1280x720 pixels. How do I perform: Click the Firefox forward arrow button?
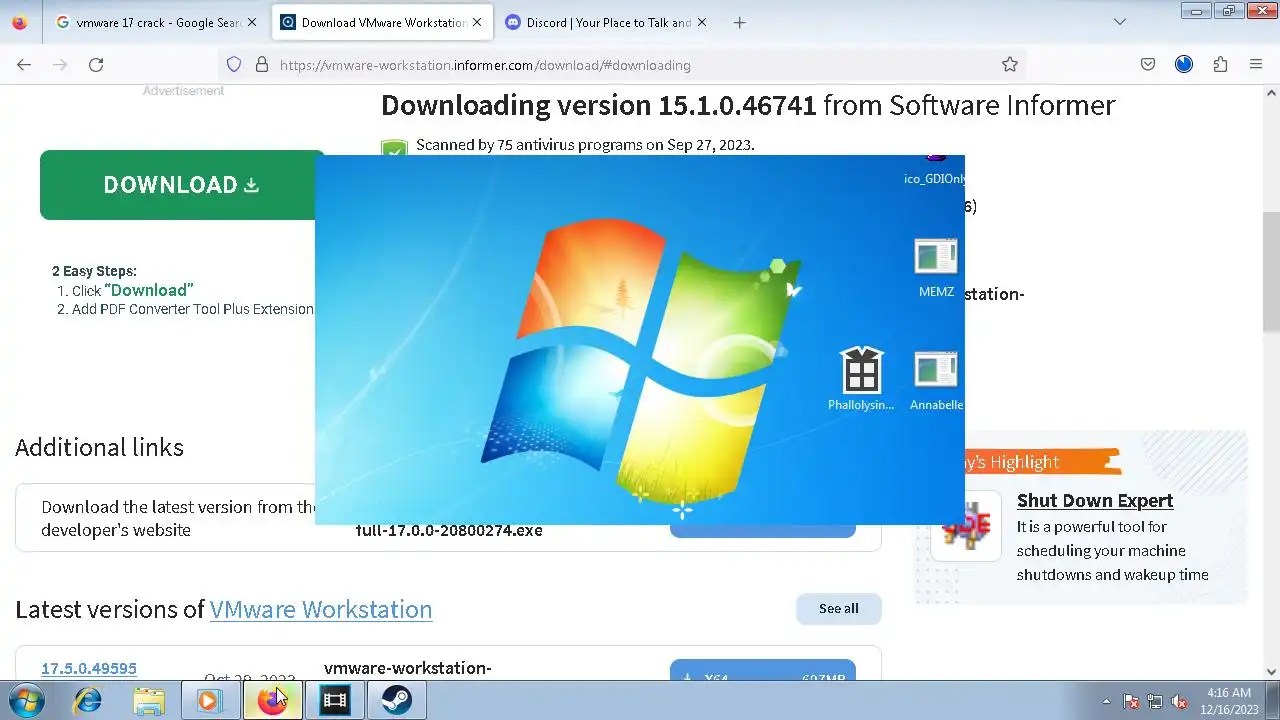(60, 64)
